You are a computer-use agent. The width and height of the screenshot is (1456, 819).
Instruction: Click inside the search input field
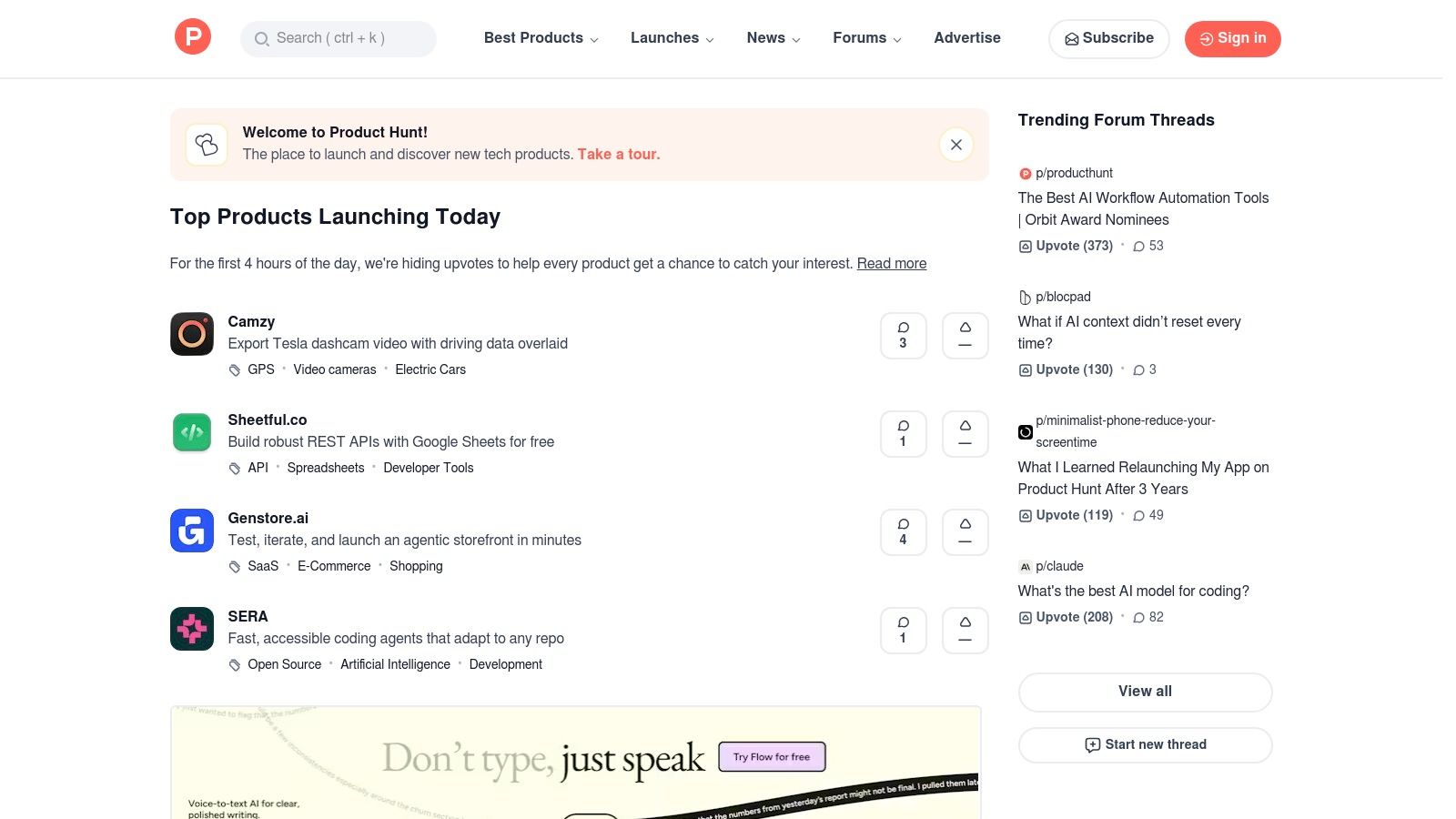(346, 39)
